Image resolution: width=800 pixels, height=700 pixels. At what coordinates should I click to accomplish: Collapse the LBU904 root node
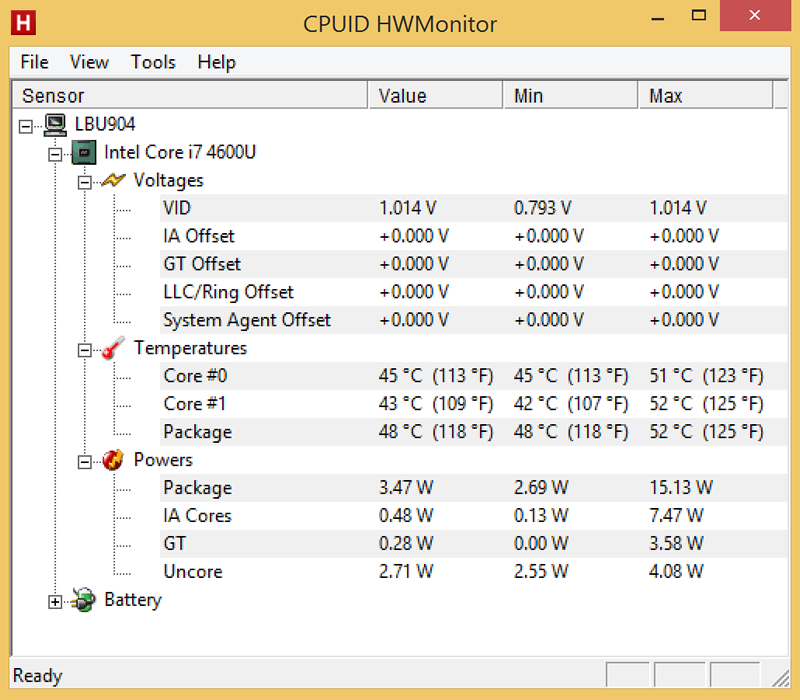[26, 126]
